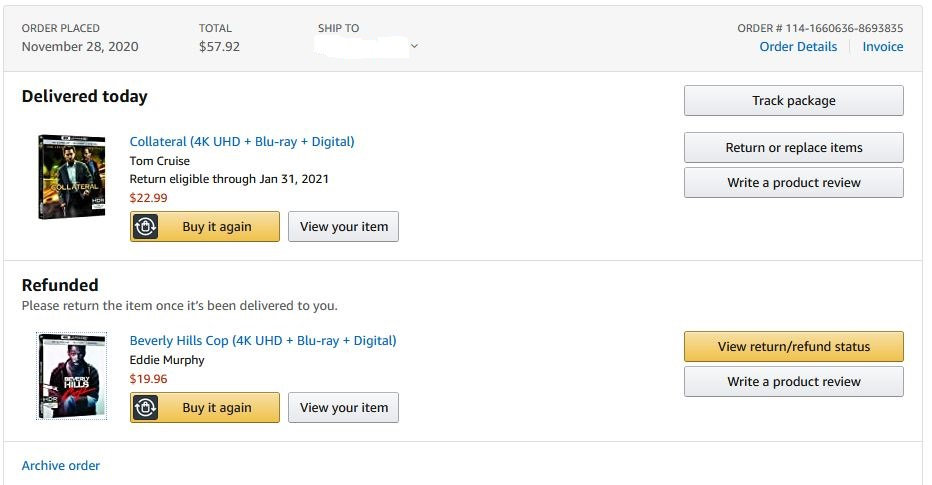Click the reorder icon beside Beverly Hills Cop's Buy it again
This screenshot has height=485, width=932.
[x=146, y=408]
